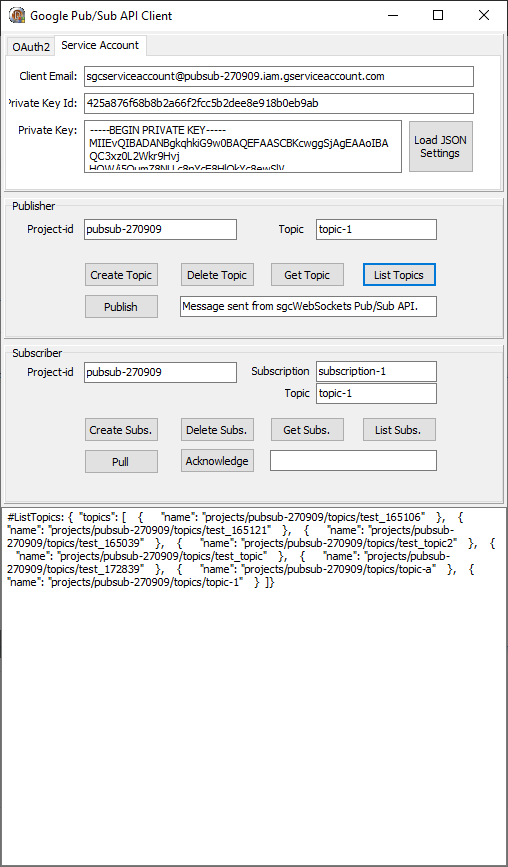Click the Client Email input field
508x867 pixels.
click(279, 77)
